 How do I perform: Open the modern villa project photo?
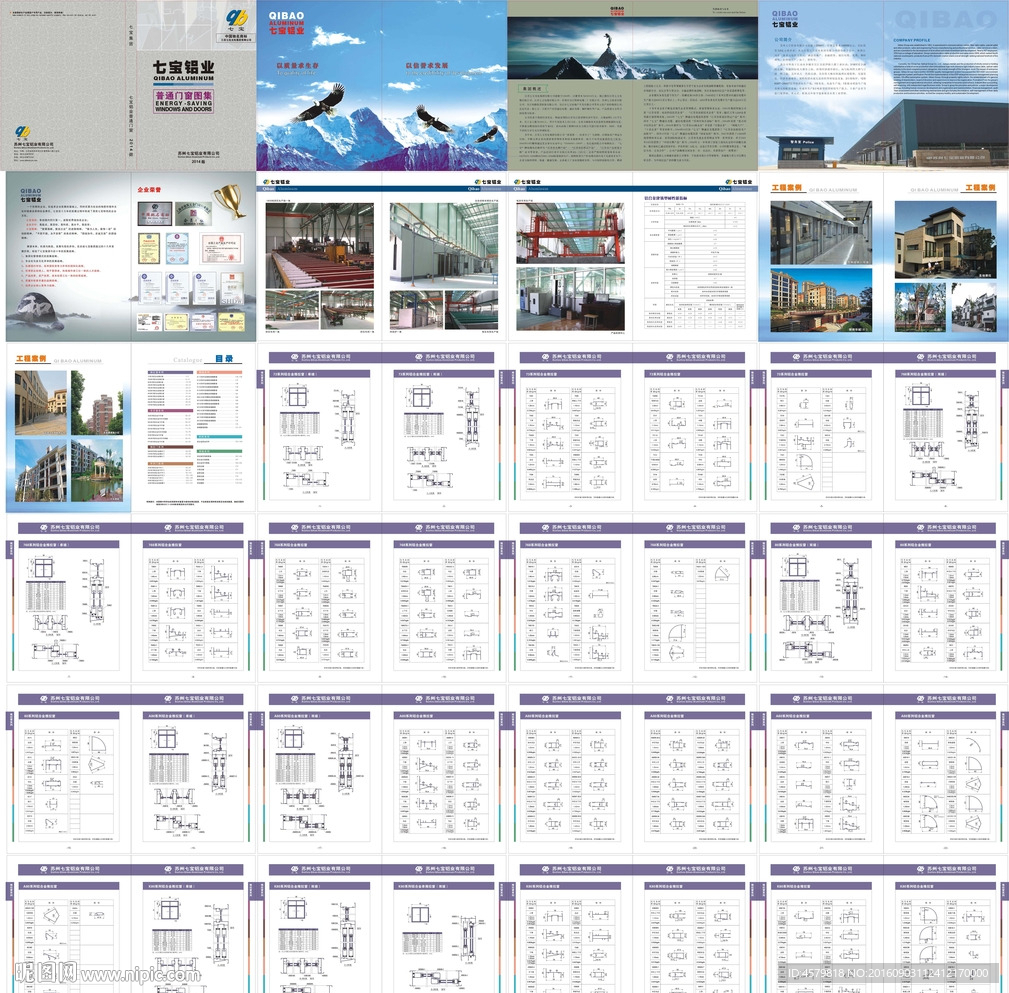pos(945,239)
